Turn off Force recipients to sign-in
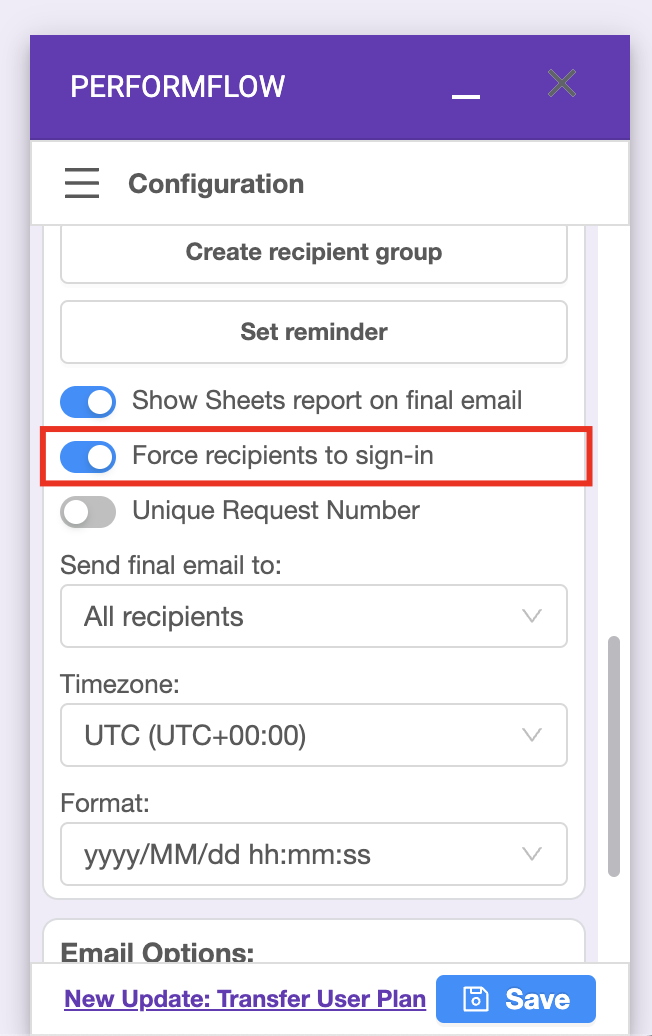The height and width of the screenshot is (1036, 652). (88, 457)
